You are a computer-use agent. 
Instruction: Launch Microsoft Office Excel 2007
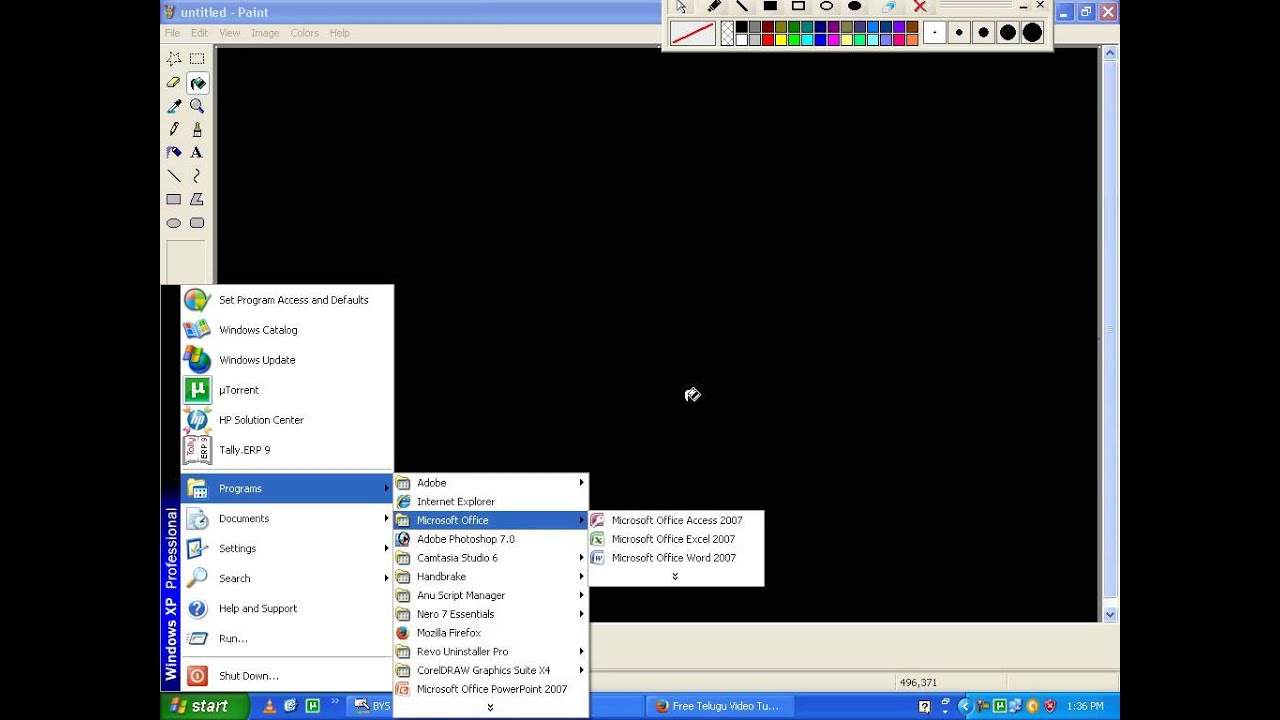[676, 539]
